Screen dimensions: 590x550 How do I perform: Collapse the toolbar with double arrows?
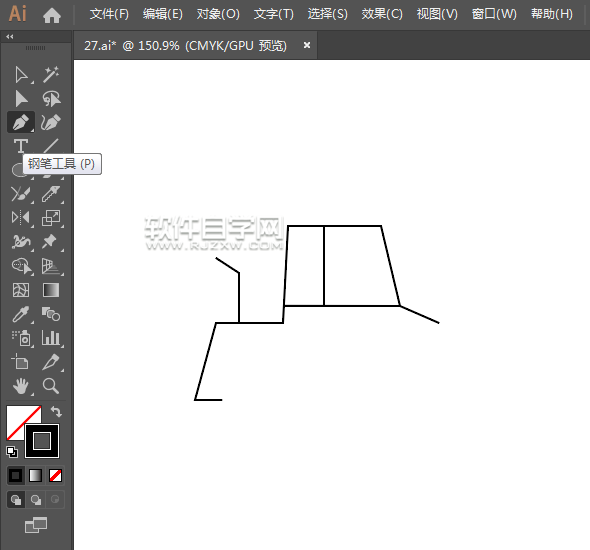[x=10, y=36]
